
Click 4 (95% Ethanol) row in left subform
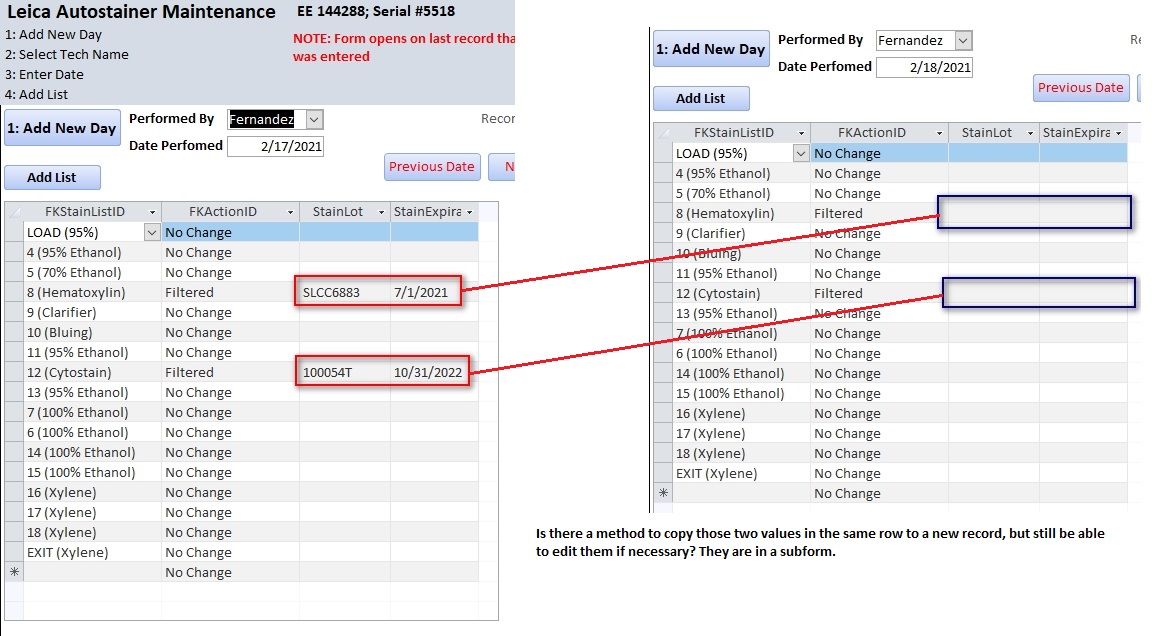241,252
